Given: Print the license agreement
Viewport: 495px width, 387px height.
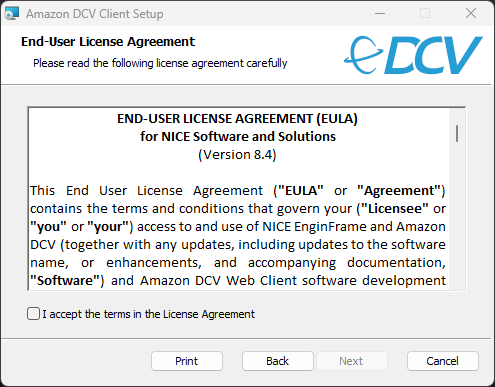Looking at the screenshot, I should tap(187, 361).
